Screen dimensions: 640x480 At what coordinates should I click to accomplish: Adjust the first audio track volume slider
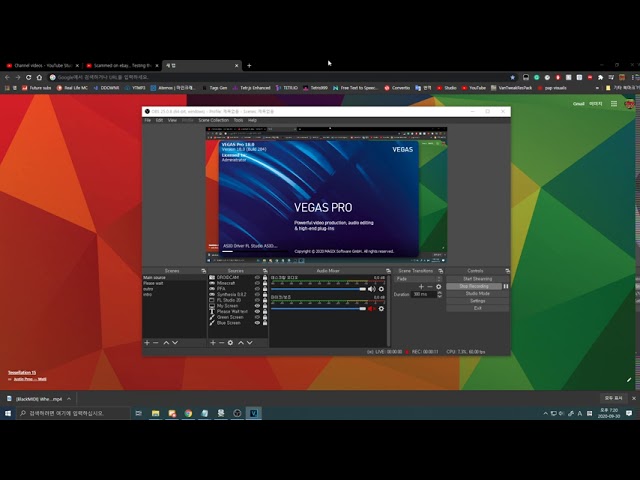point(319,289)
